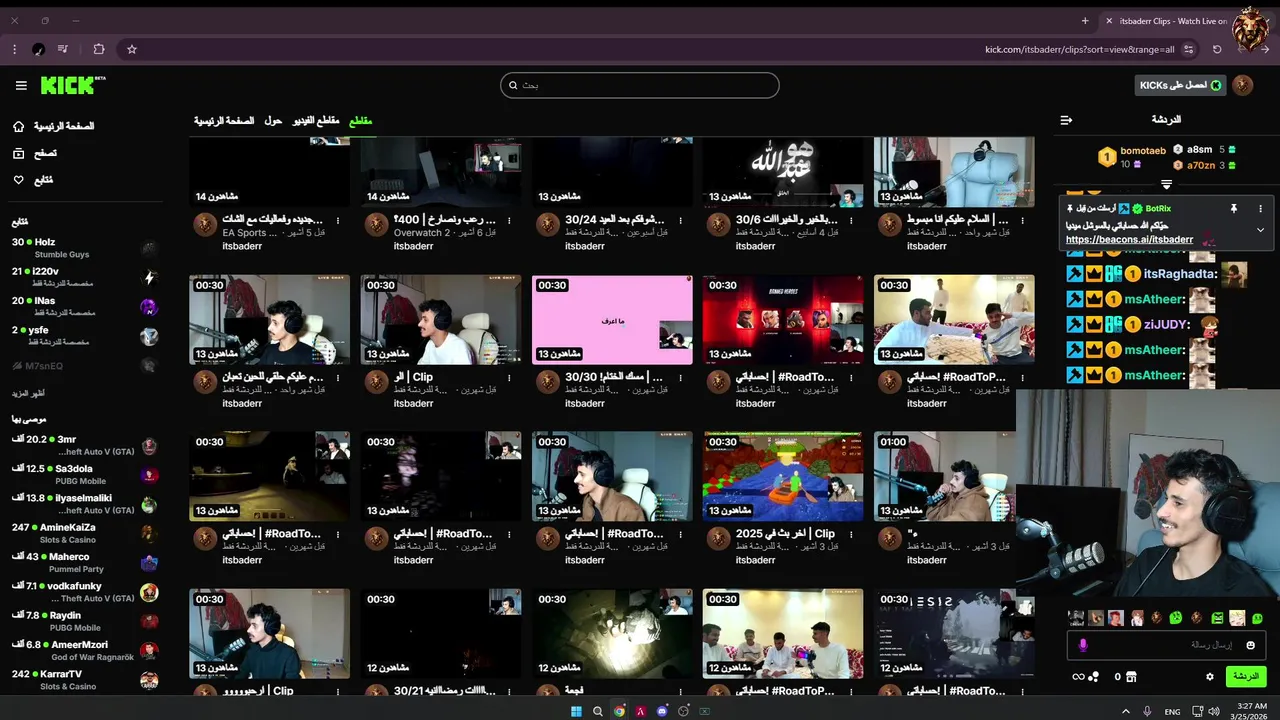Image resolution: width=1280 pixels, height=720 pixels.
Task: Click the infinity icon under chat
Action: tap(1078, 677)
